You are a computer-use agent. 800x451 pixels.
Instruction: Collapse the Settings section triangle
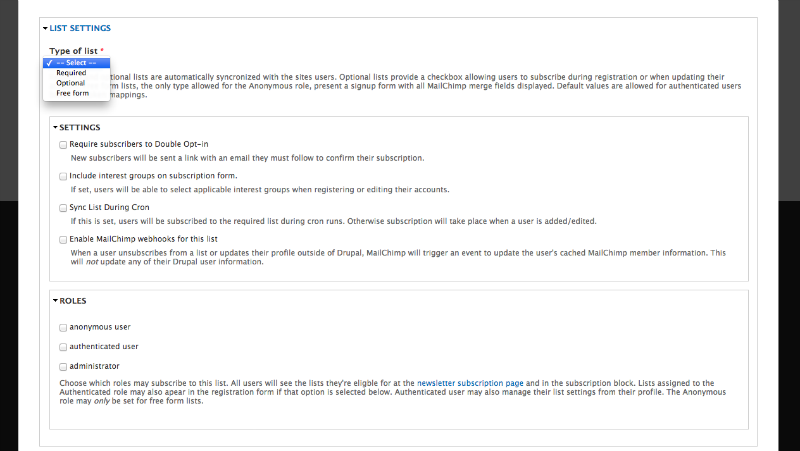56,127
